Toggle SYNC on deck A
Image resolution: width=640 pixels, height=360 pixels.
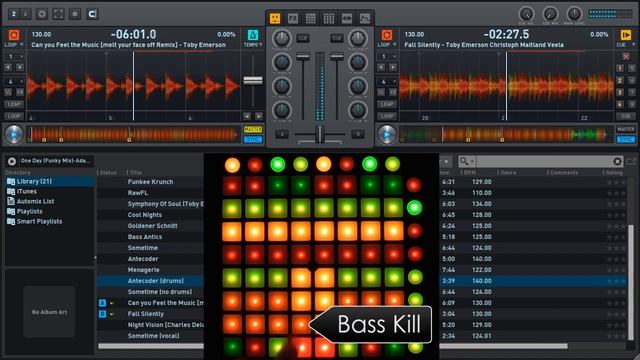253,140
